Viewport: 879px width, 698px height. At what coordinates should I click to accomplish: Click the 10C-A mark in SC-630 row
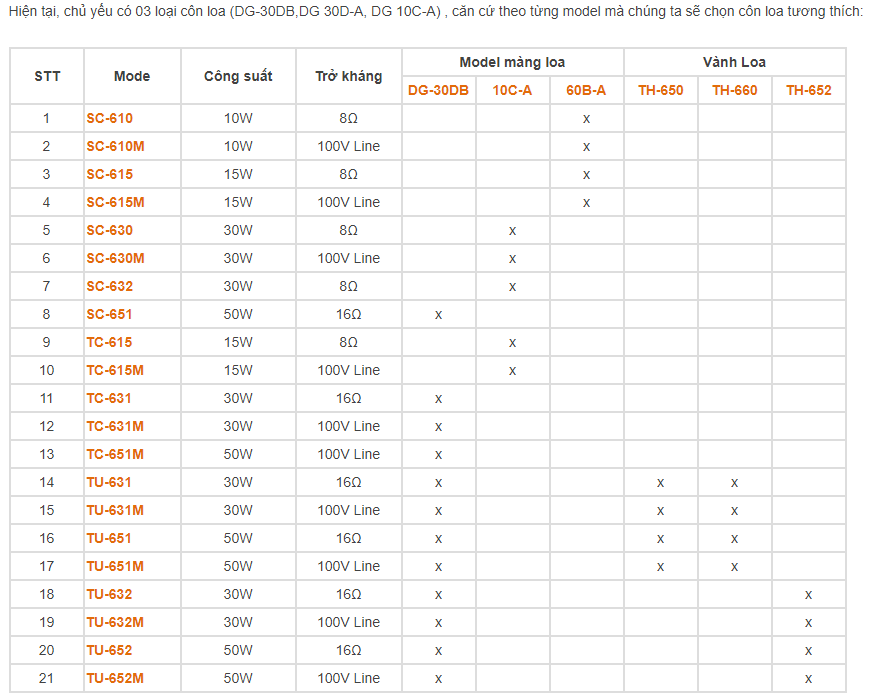pos(512,231)
